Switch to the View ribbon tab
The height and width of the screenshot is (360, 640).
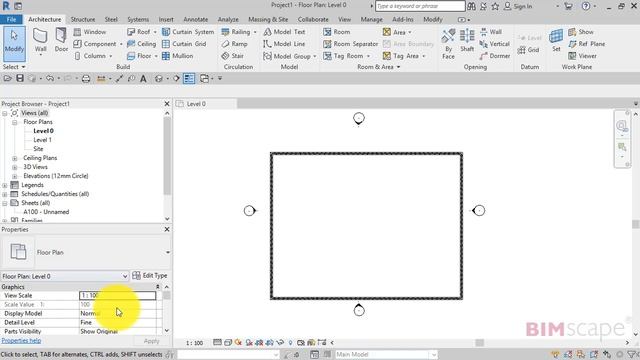pyautogui.click(x=344, y=19)
